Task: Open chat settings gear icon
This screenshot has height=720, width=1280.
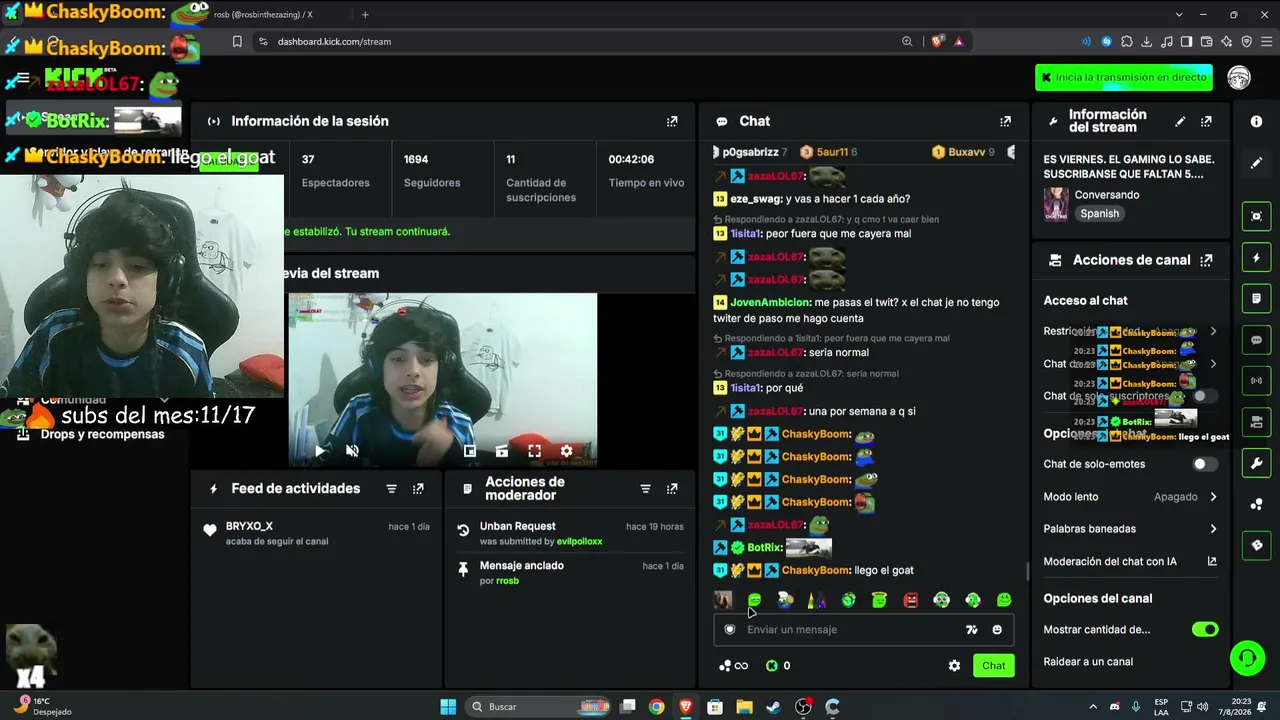Action: click(954, 666)
